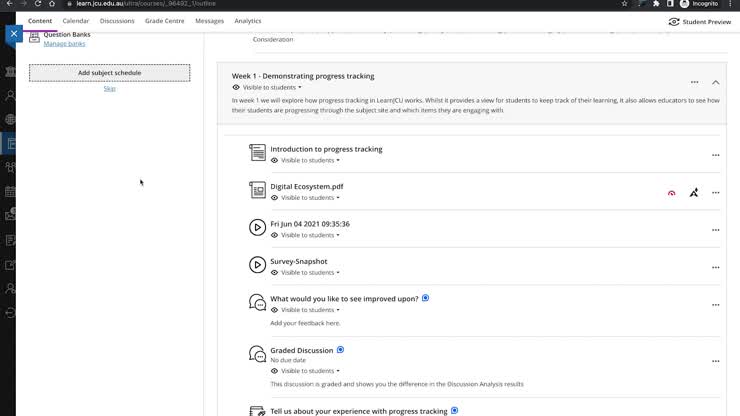Image resolution: width=740 pixels, height=416 pixels.
Task: Open more options for Graded Discussion
Action: coord(715,361)
